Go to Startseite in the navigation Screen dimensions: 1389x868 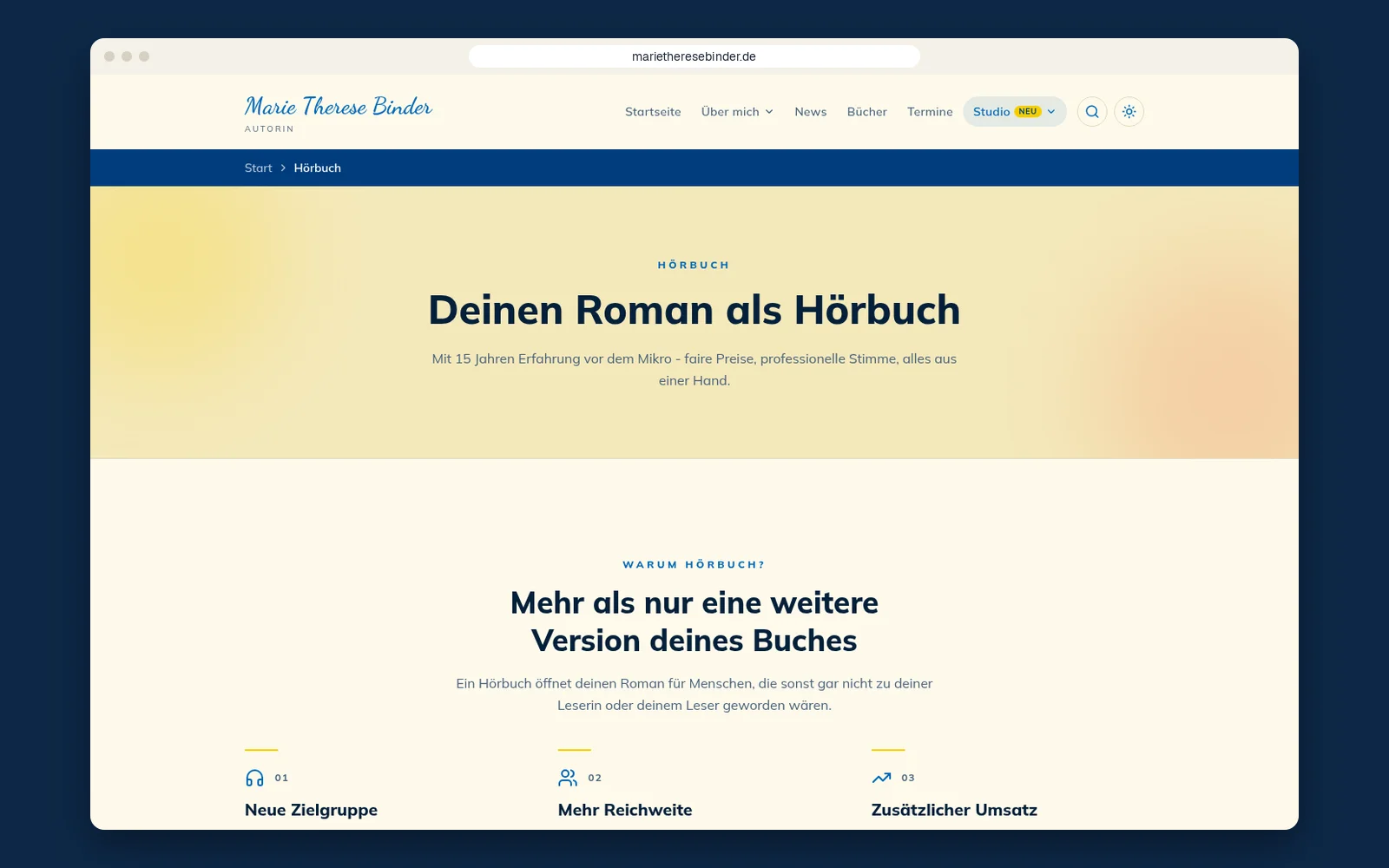[653, 112]
